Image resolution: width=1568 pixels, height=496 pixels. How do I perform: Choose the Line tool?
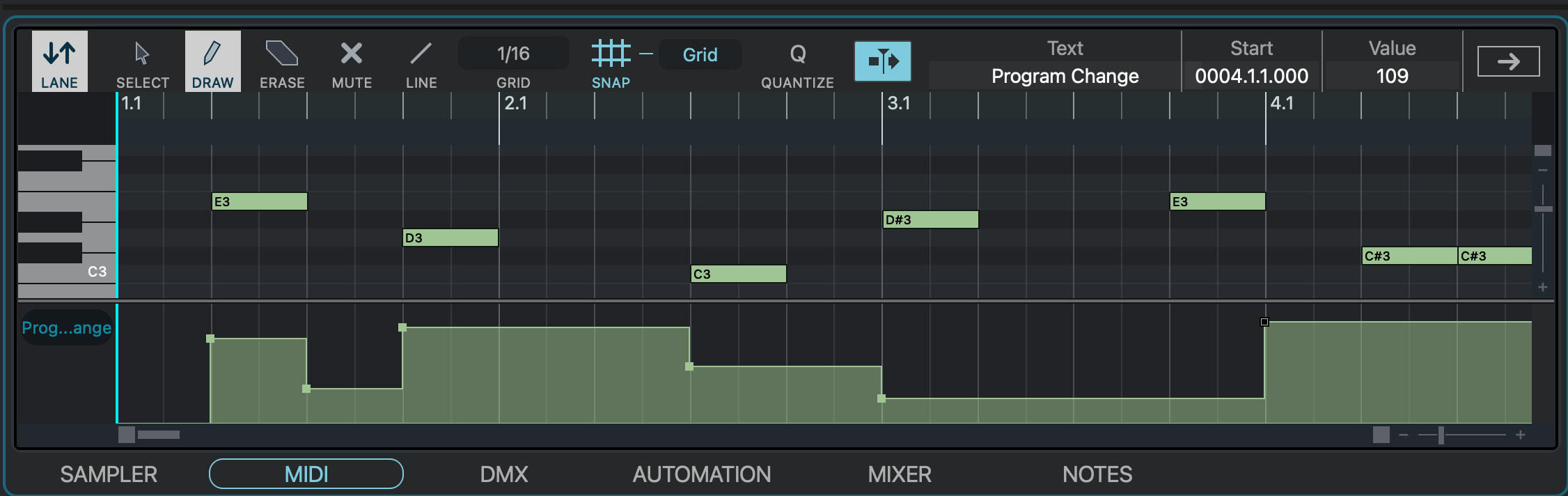[421, 62]
